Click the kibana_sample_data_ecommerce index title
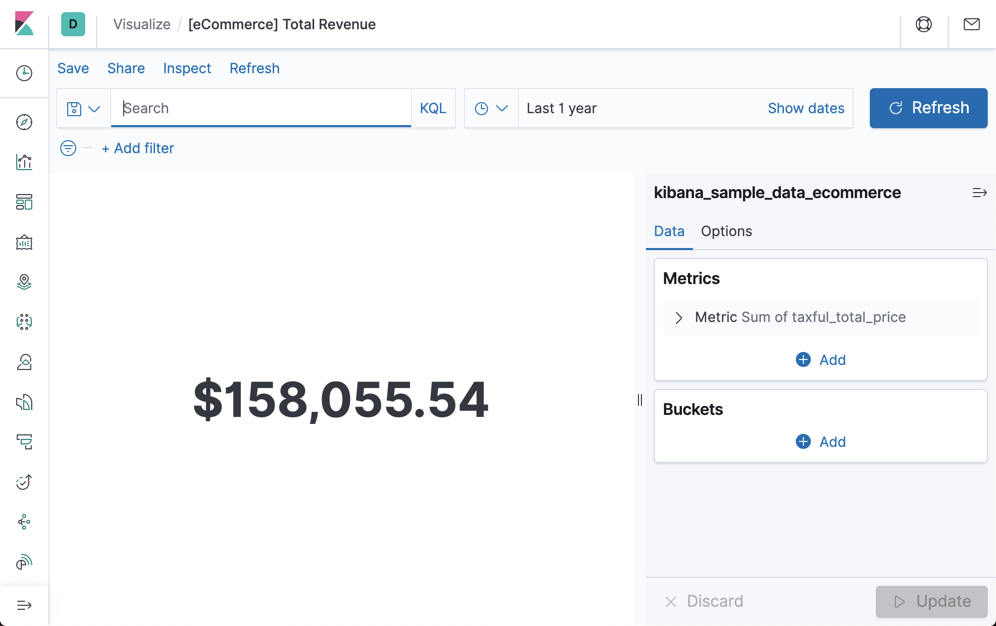 (x=777, y=192)
